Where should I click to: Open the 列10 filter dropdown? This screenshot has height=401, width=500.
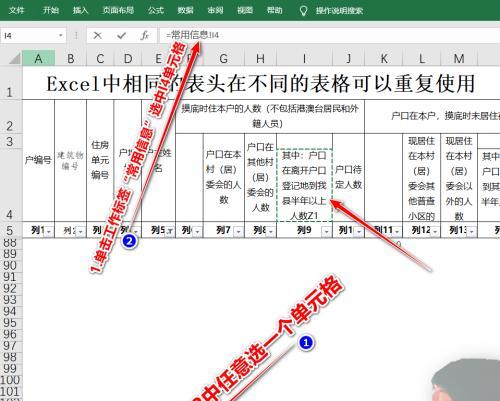[359, 231]
